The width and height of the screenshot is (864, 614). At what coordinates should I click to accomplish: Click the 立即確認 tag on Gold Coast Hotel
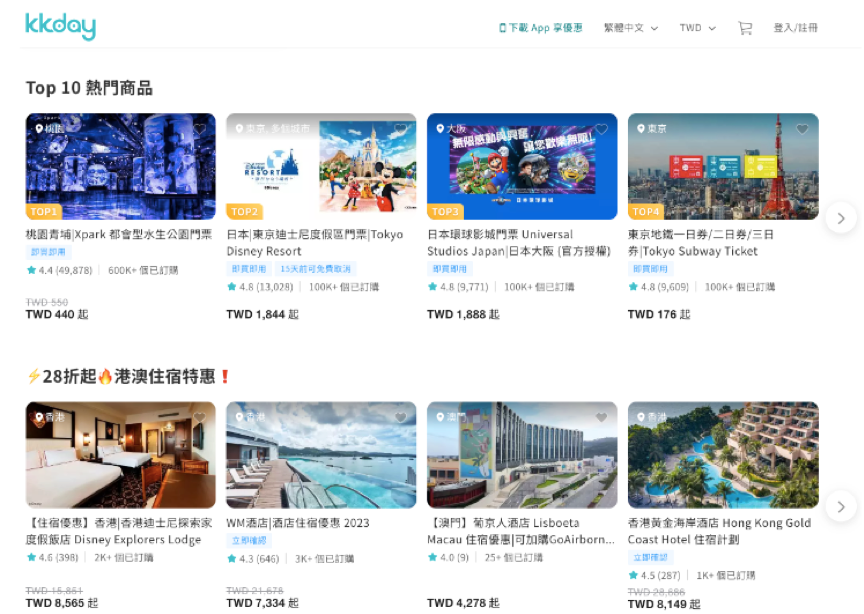tap(650, 558)
